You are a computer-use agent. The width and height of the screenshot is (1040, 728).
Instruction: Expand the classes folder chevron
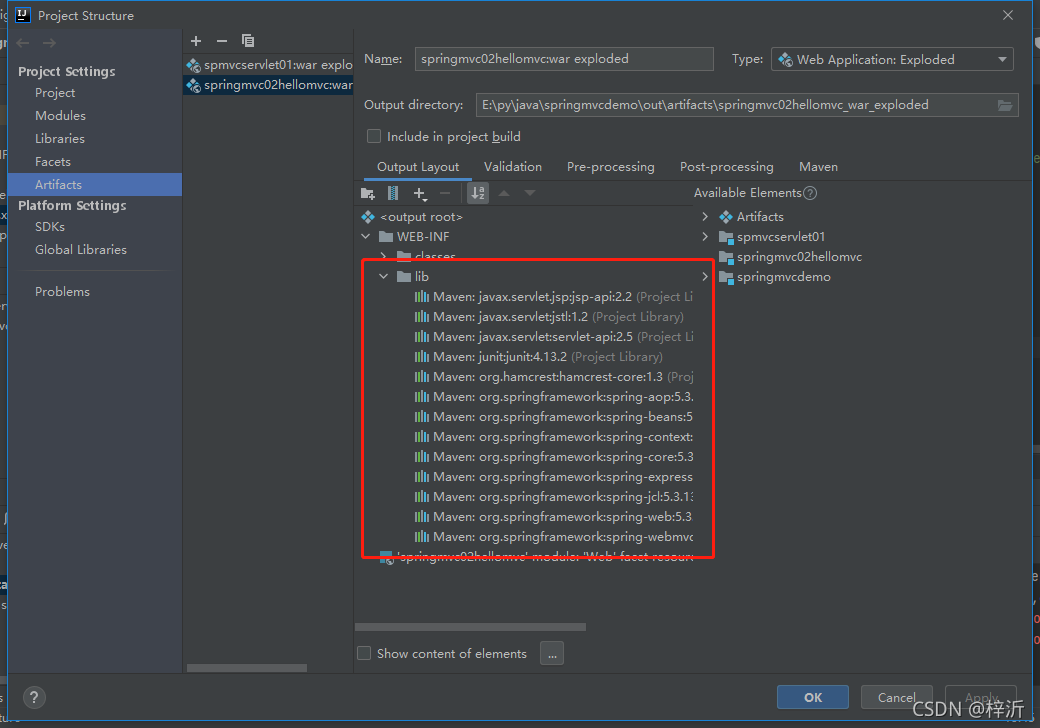383,256
